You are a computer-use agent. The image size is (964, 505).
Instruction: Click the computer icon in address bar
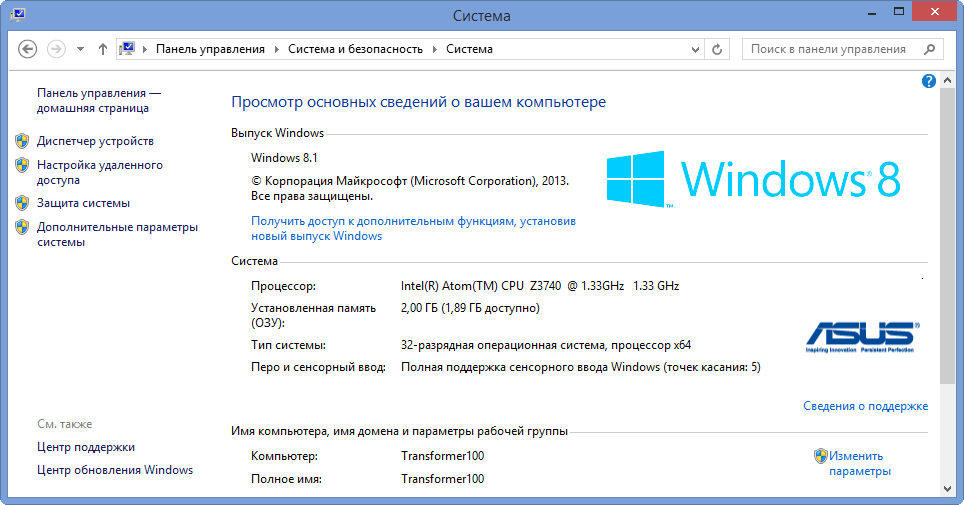point(127,49)
